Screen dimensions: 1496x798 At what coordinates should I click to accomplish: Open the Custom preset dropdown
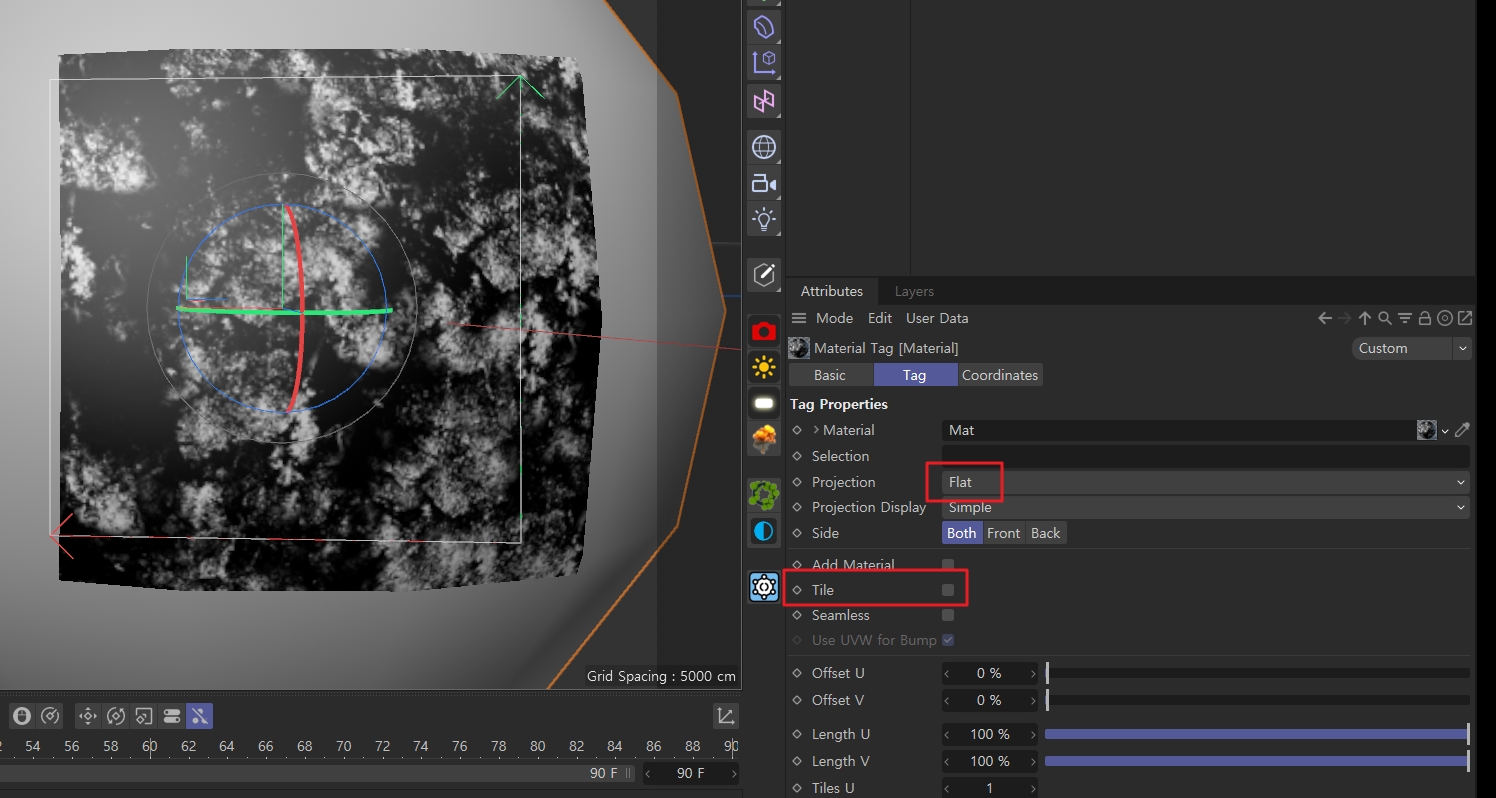click(x=1412, y=348)
